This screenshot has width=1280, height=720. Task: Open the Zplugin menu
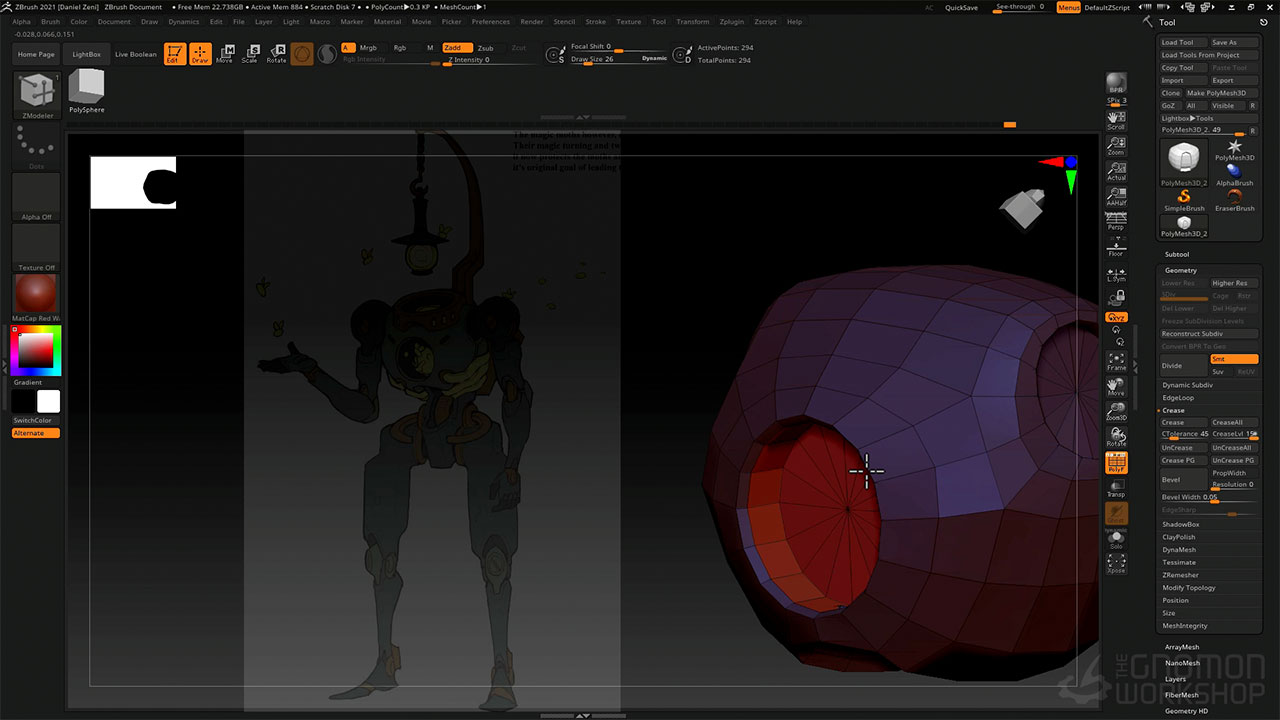[731, 21]
